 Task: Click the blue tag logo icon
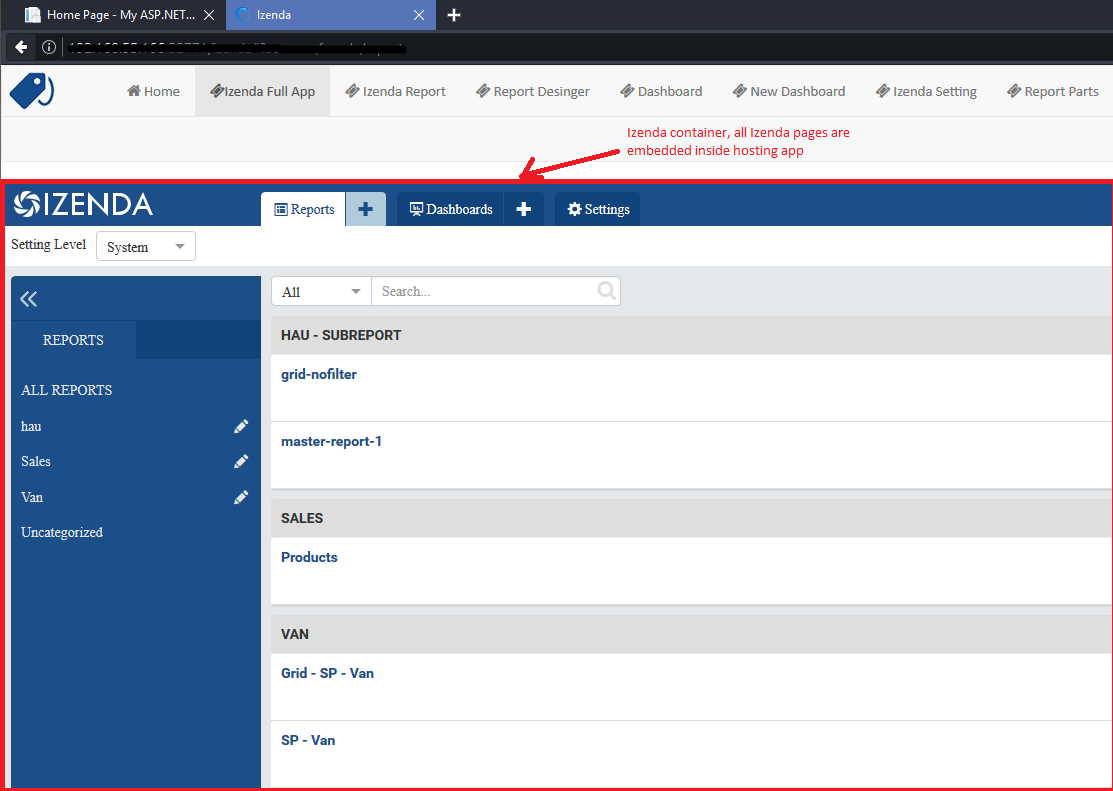pos(31,91)
